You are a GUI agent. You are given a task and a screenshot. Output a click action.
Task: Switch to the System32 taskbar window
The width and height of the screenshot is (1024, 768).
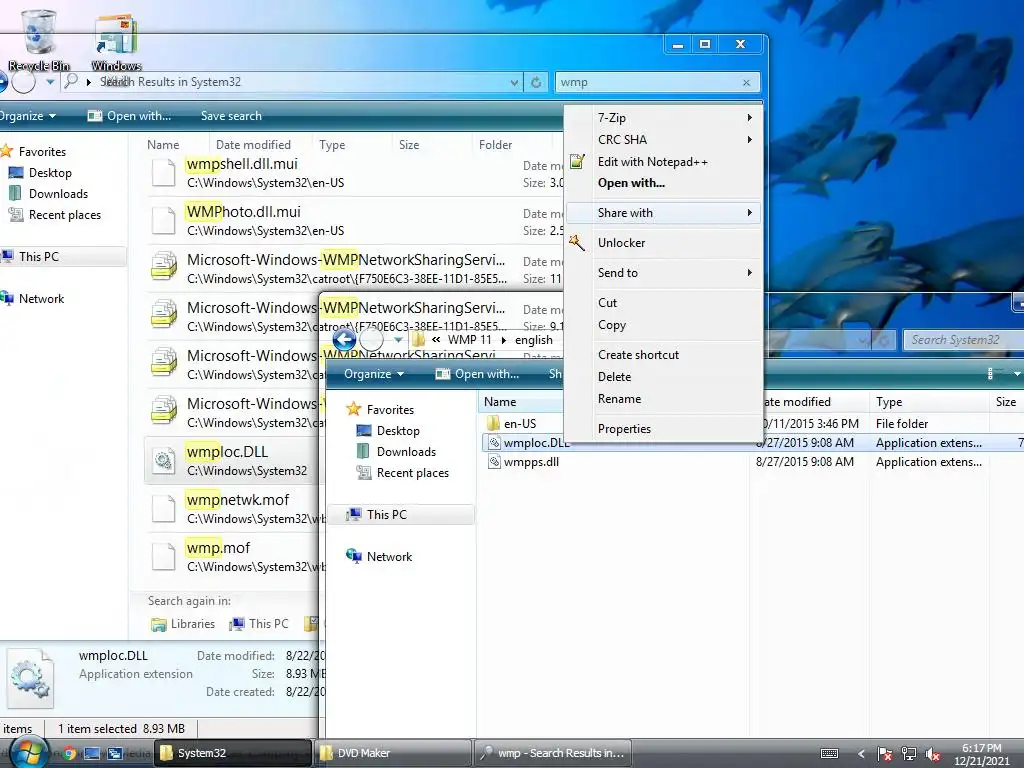232,753
